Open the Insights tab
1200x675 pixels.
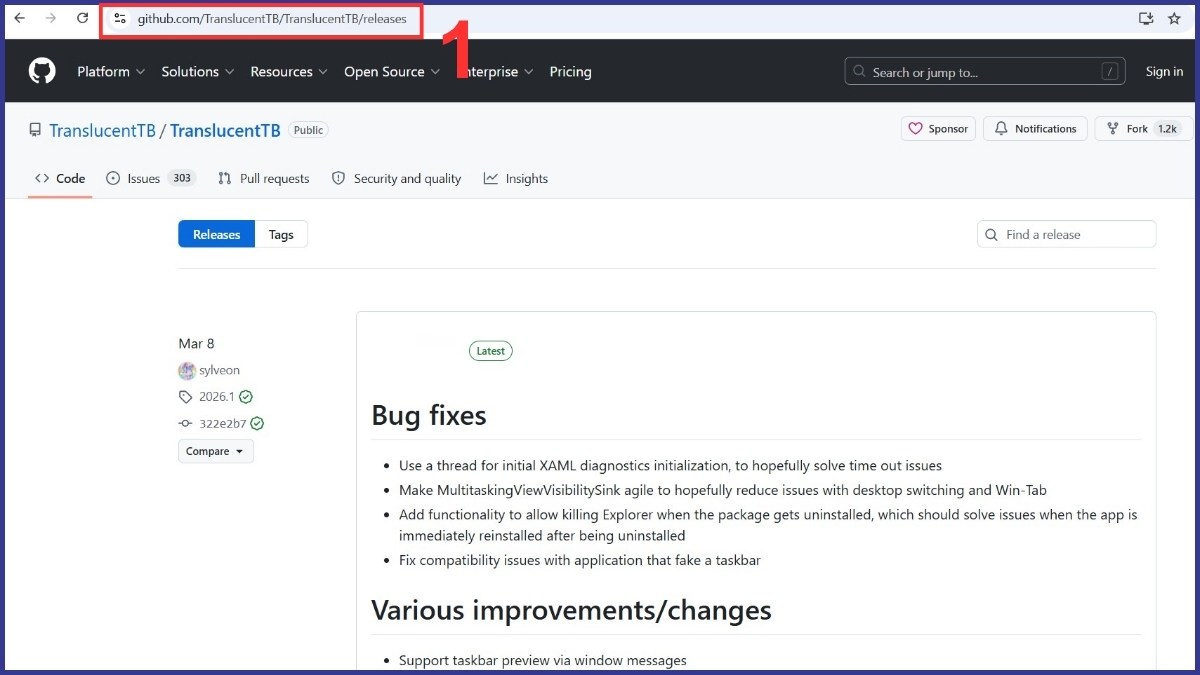point(516,179)
